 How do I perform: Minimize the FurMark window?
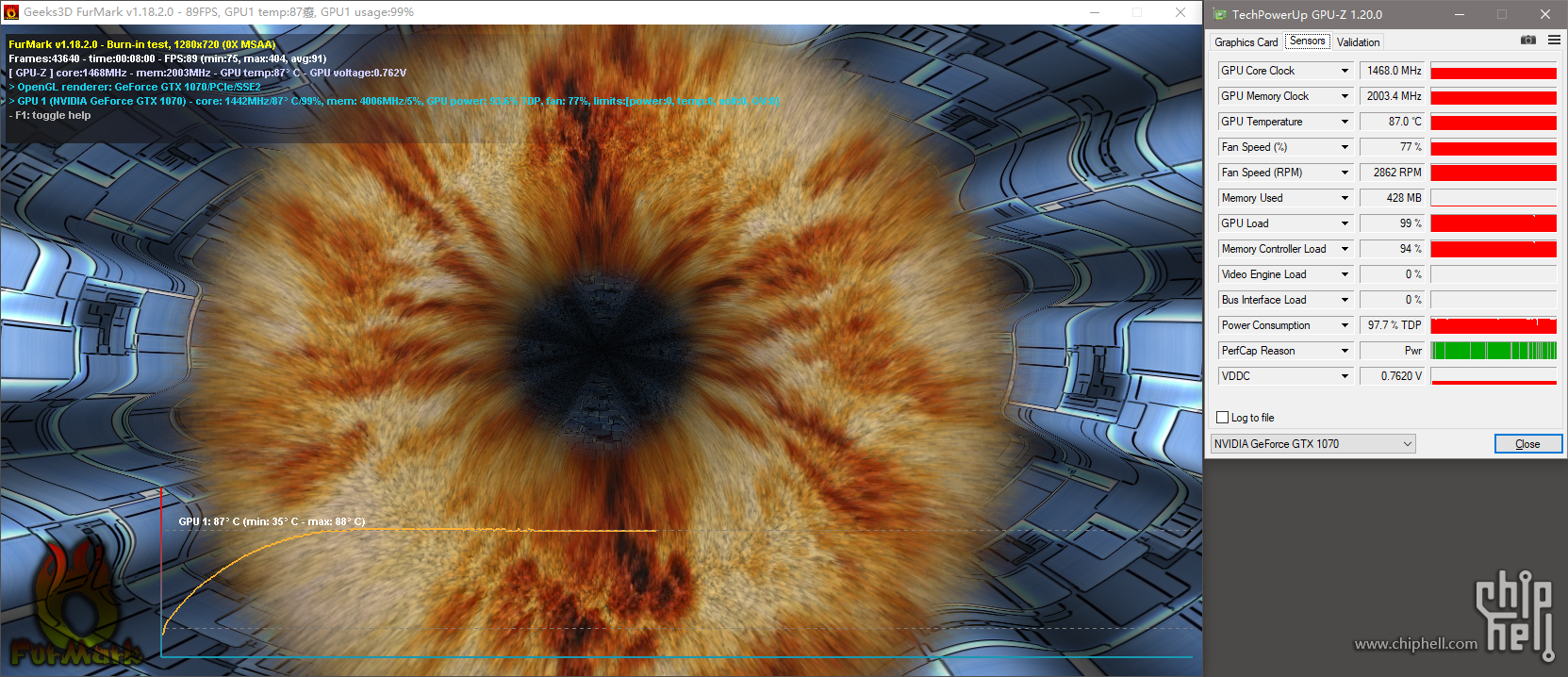pyautogui.click(x=1095, y=12)
